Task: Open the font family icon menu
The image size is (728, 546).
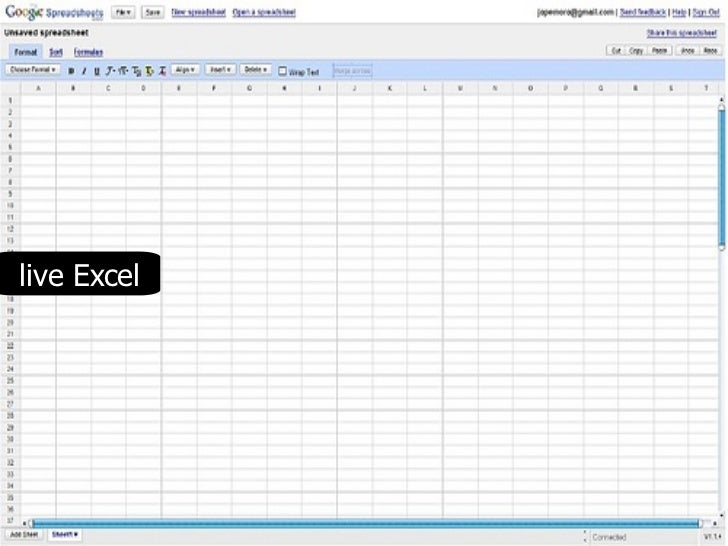Action: click(x=110, y=71)
